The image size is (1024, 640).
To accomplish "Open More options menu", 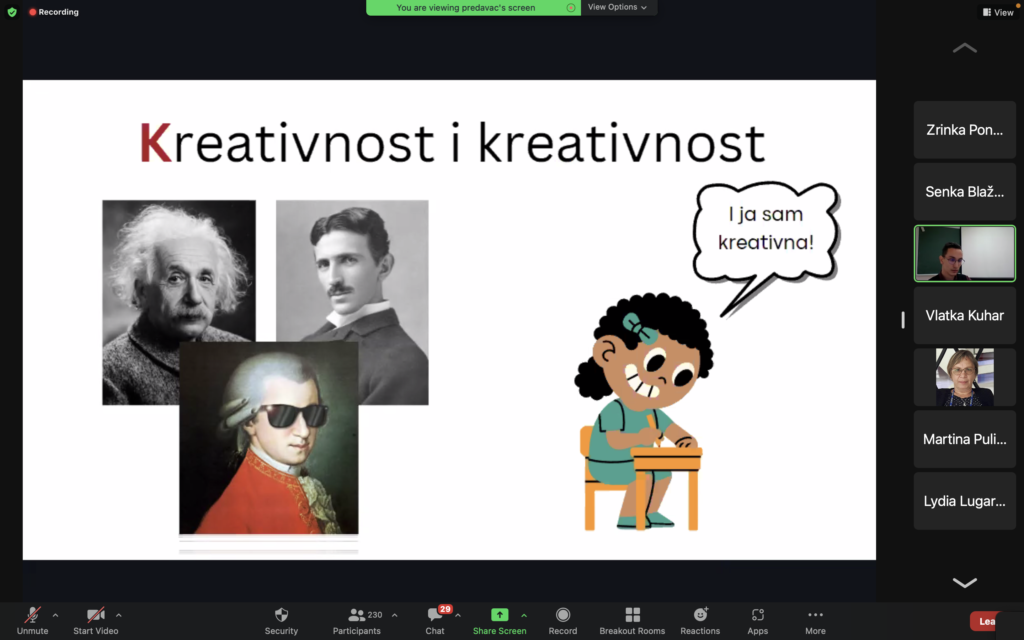I will [815, 620].
